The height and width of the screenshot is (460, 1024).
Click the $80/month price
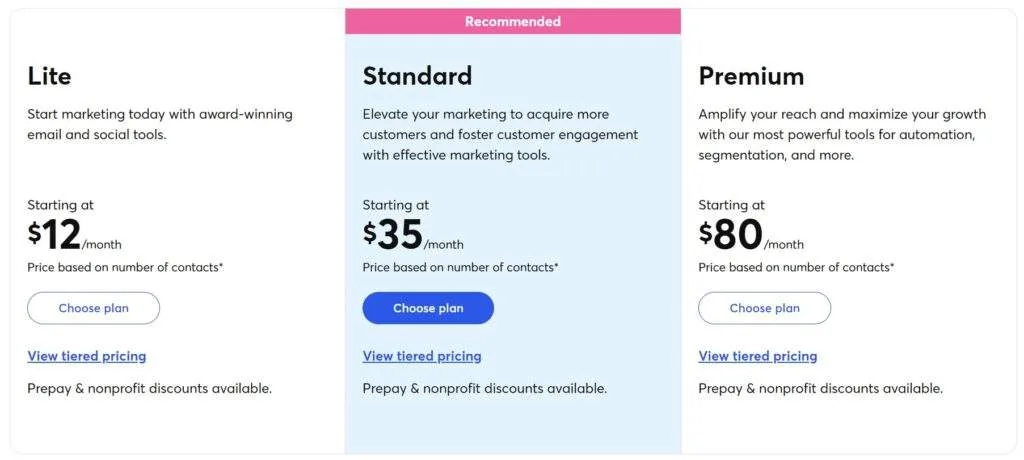(750, 236)
